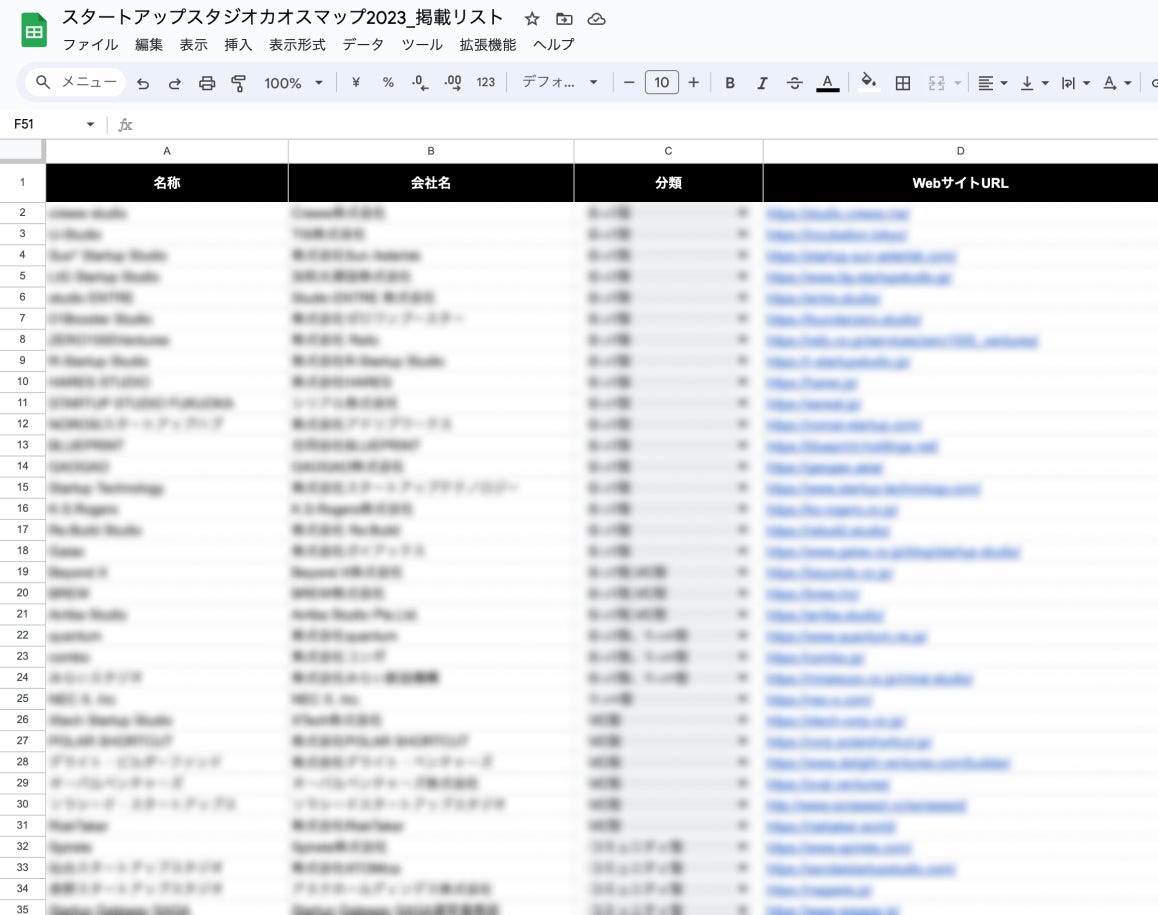
Task: Rename the document title スタートアップスタジオカオスマップ2023_掲載リスト
Action: pyautogui.click(x=282, y=18)
